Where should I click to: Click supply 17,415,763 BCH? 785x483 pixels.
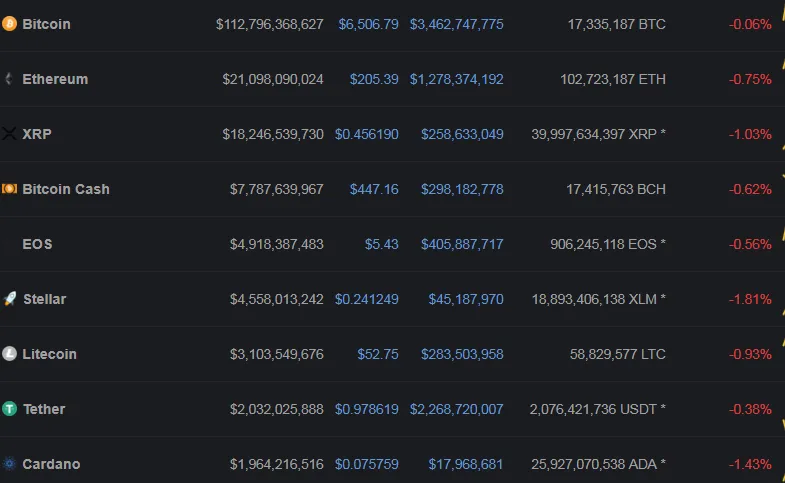(x=616, y=189)
